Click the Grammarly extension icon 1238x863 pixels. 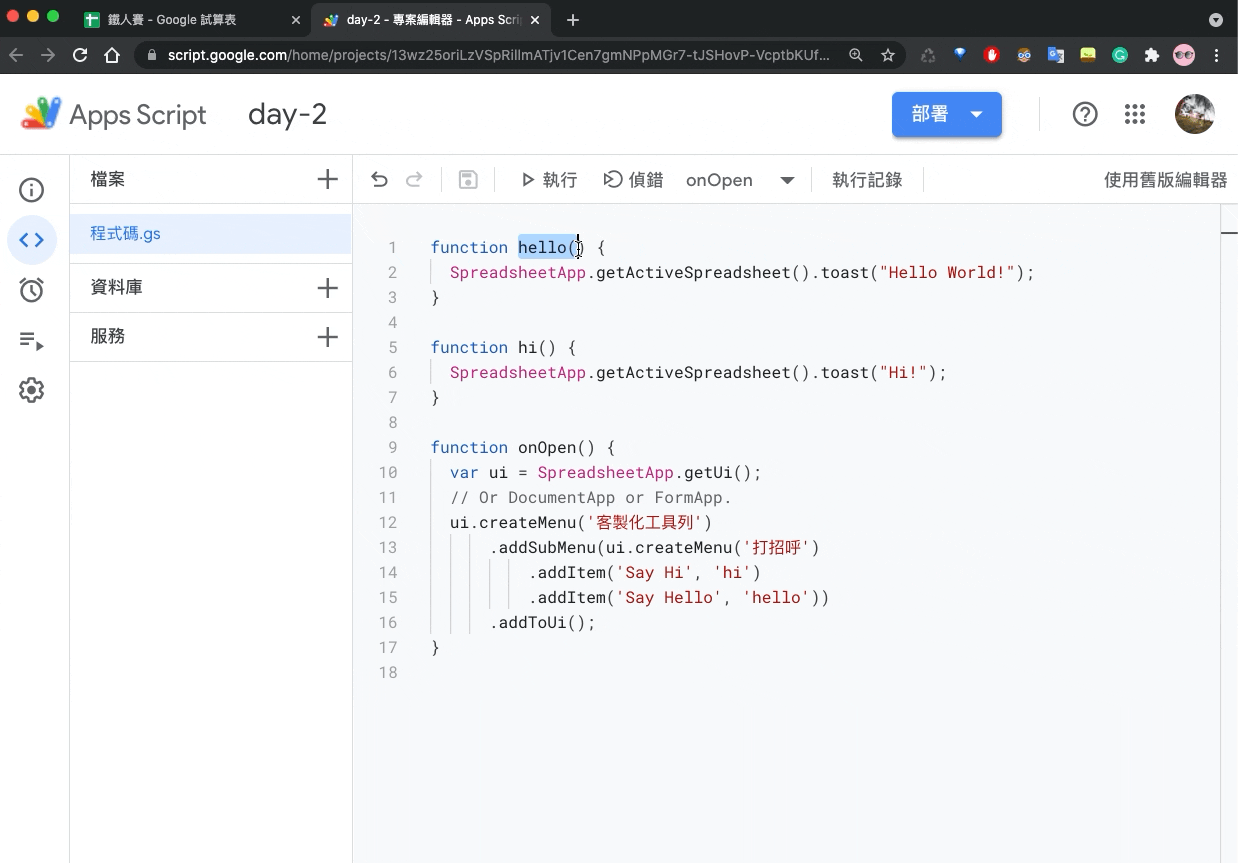coord(1120,56)
